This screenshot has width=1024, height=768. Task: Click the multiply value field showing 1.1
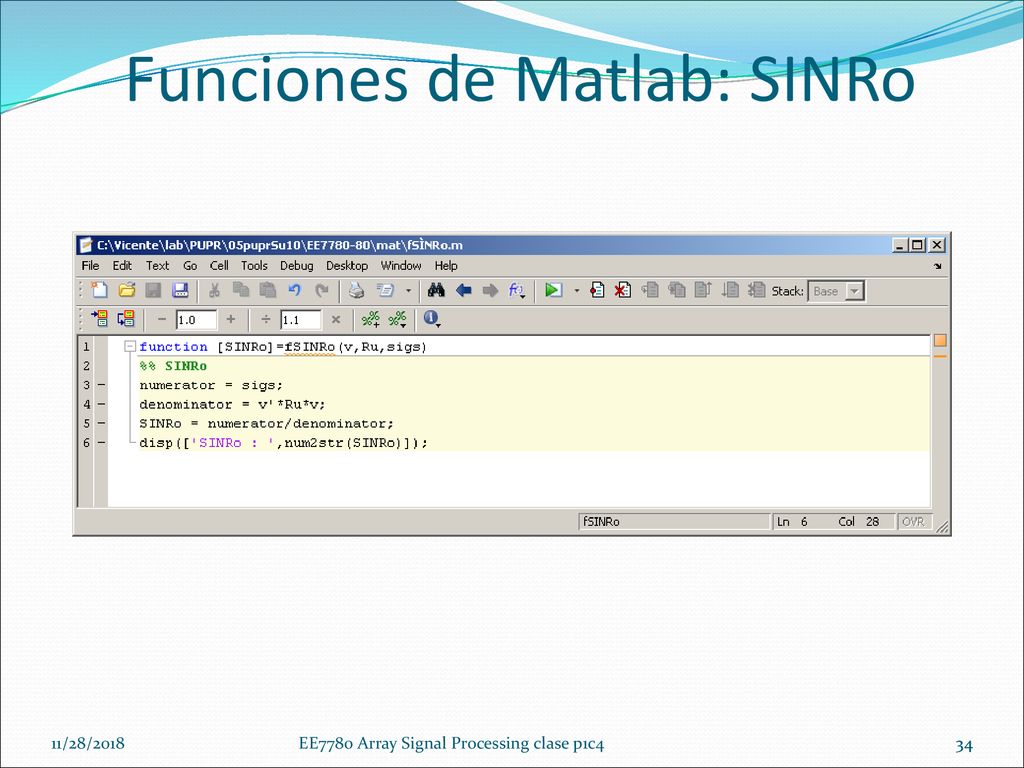pos(301,320)
